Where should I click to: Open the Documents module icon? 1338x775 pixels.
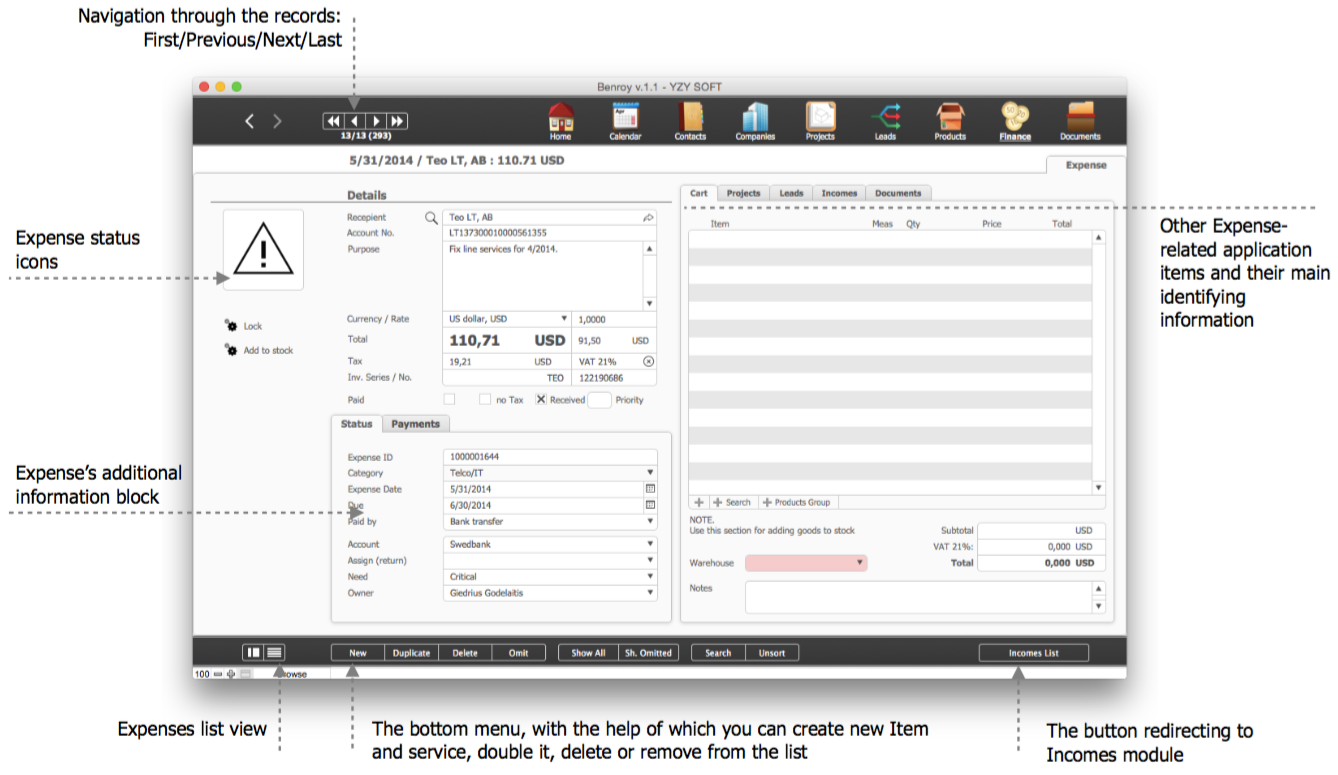(x=1080, y=118)
